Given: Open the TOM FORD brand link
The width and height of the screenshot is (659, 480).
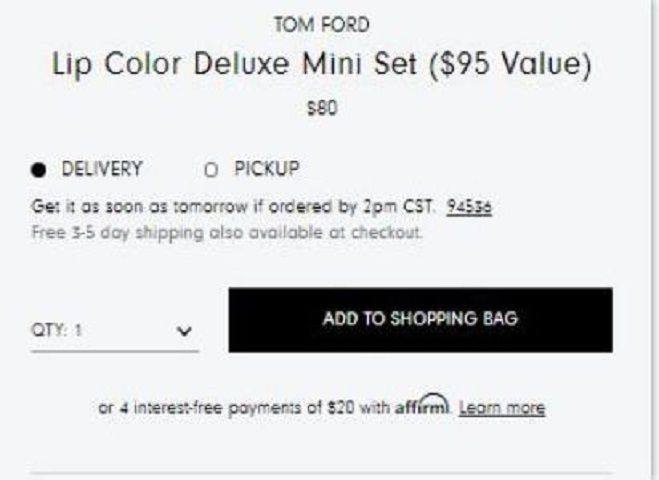Looking at the screenshot, I should [322, 24].
